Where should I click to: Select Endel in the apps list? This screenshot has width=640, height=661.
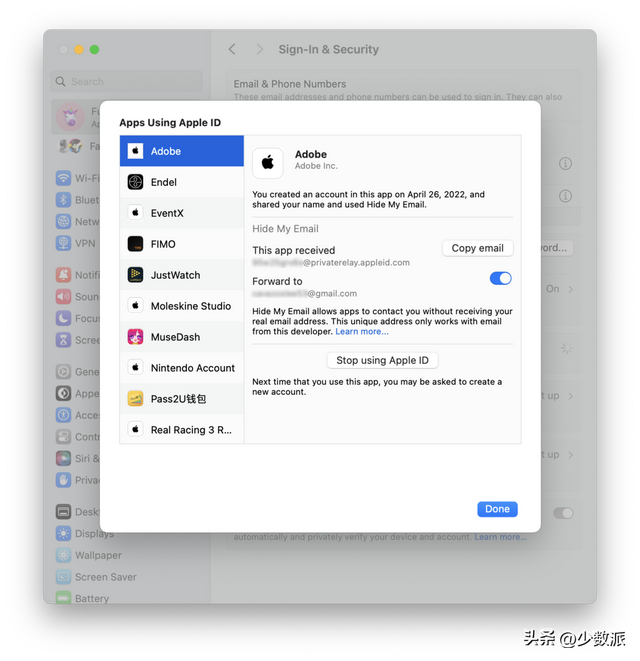pos(182,182)
